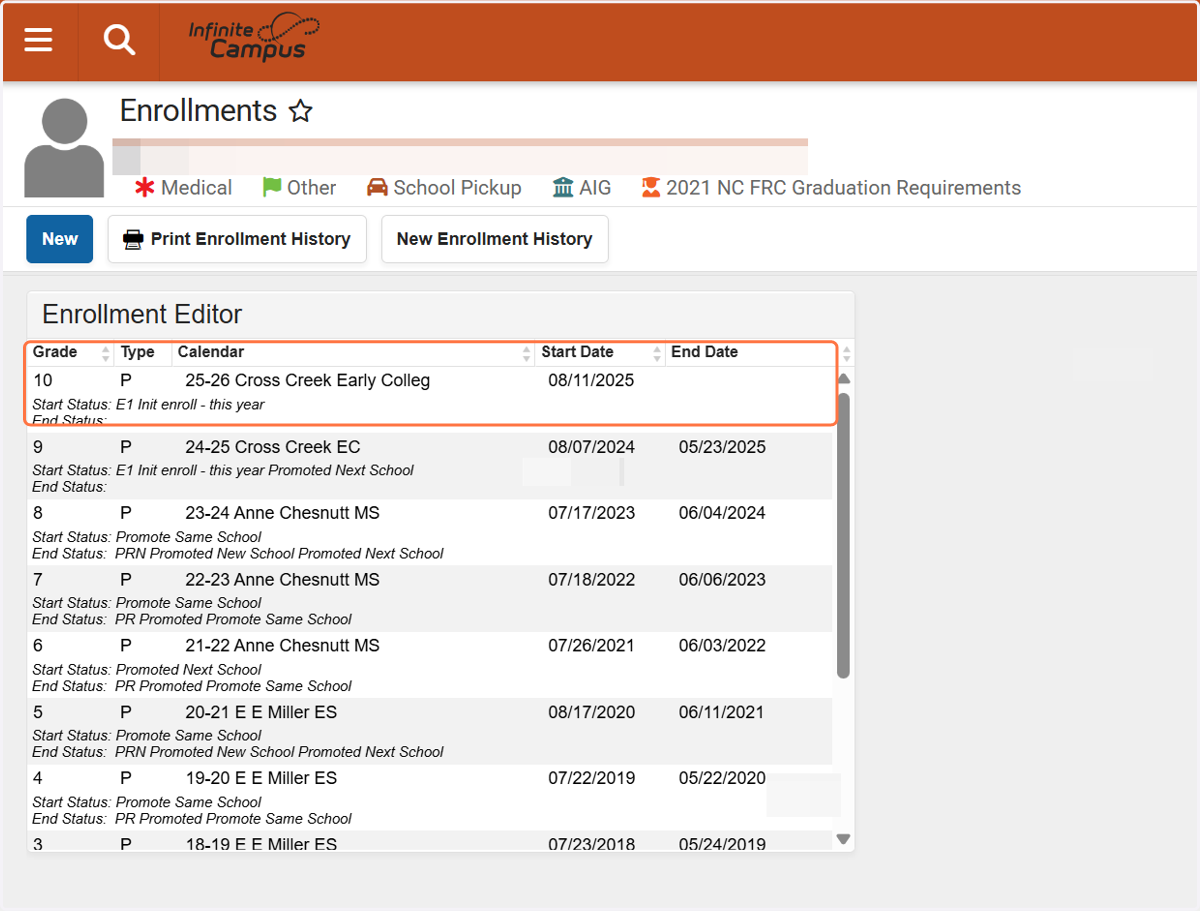This screenshot has height=911, width=1200.
Task: Click end date 05/22/2020
Action: coord(722,778)
